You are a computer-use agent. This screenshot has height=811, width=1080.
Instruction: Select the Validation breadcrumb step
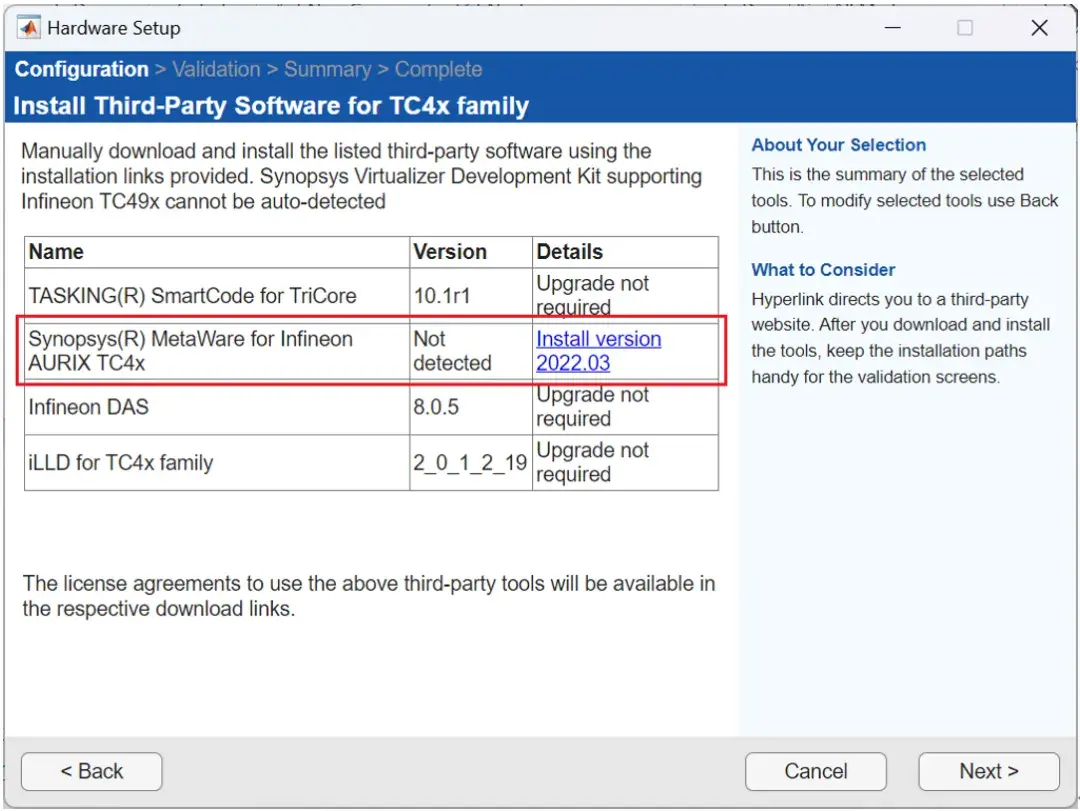coord(216,69)
